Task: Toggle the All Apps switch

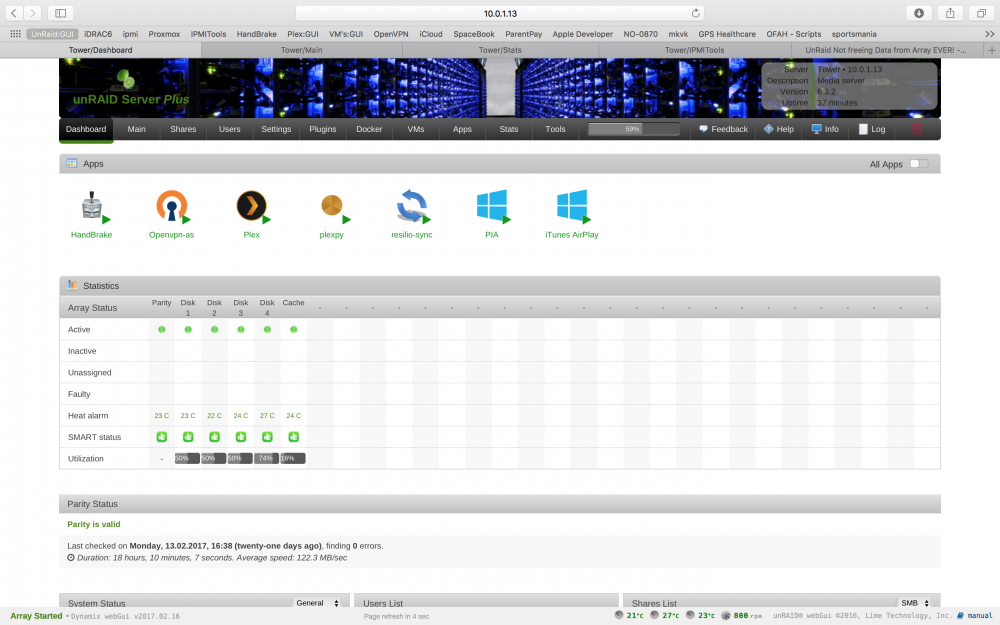Action: 919,164
